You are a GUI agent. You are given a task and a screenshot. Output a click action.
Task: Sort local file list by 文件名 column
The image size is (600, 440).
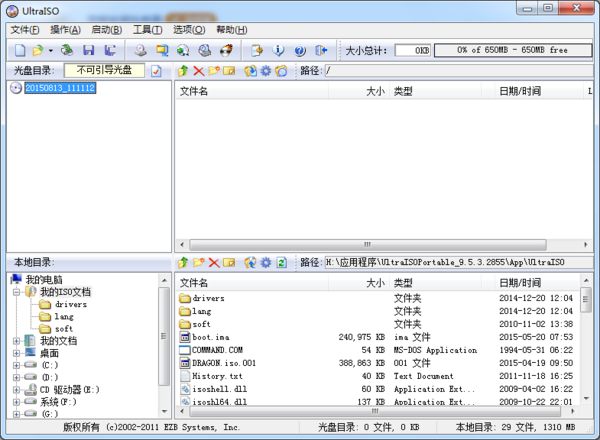(x=252, y=283)
